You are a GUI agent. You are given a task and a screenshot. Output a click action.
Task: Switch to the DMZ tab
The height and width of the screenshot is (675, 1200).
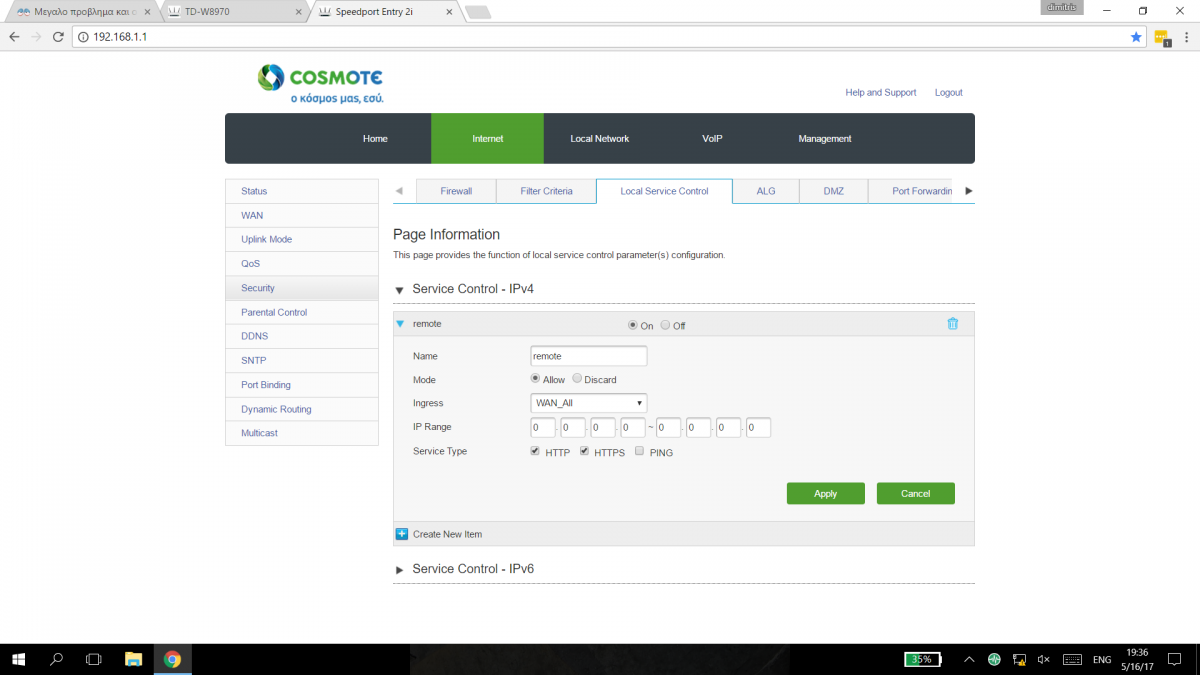point(833,191)
